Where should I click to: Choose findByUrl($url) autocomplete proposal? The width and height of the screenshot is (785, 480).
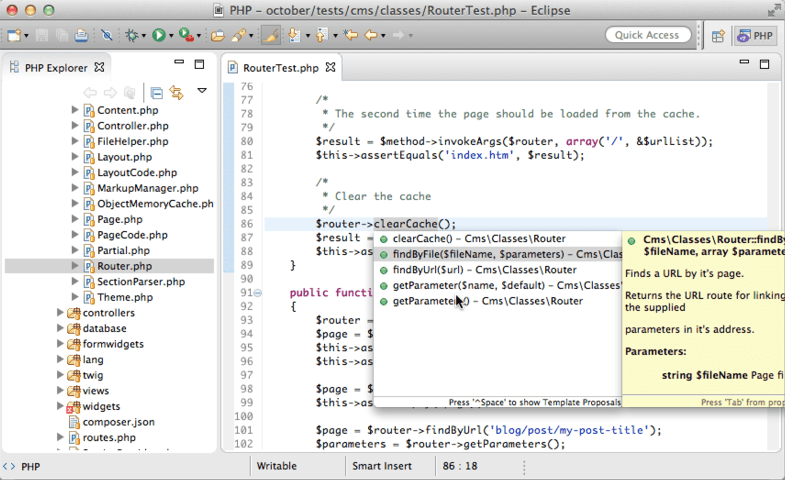(498, 270)
